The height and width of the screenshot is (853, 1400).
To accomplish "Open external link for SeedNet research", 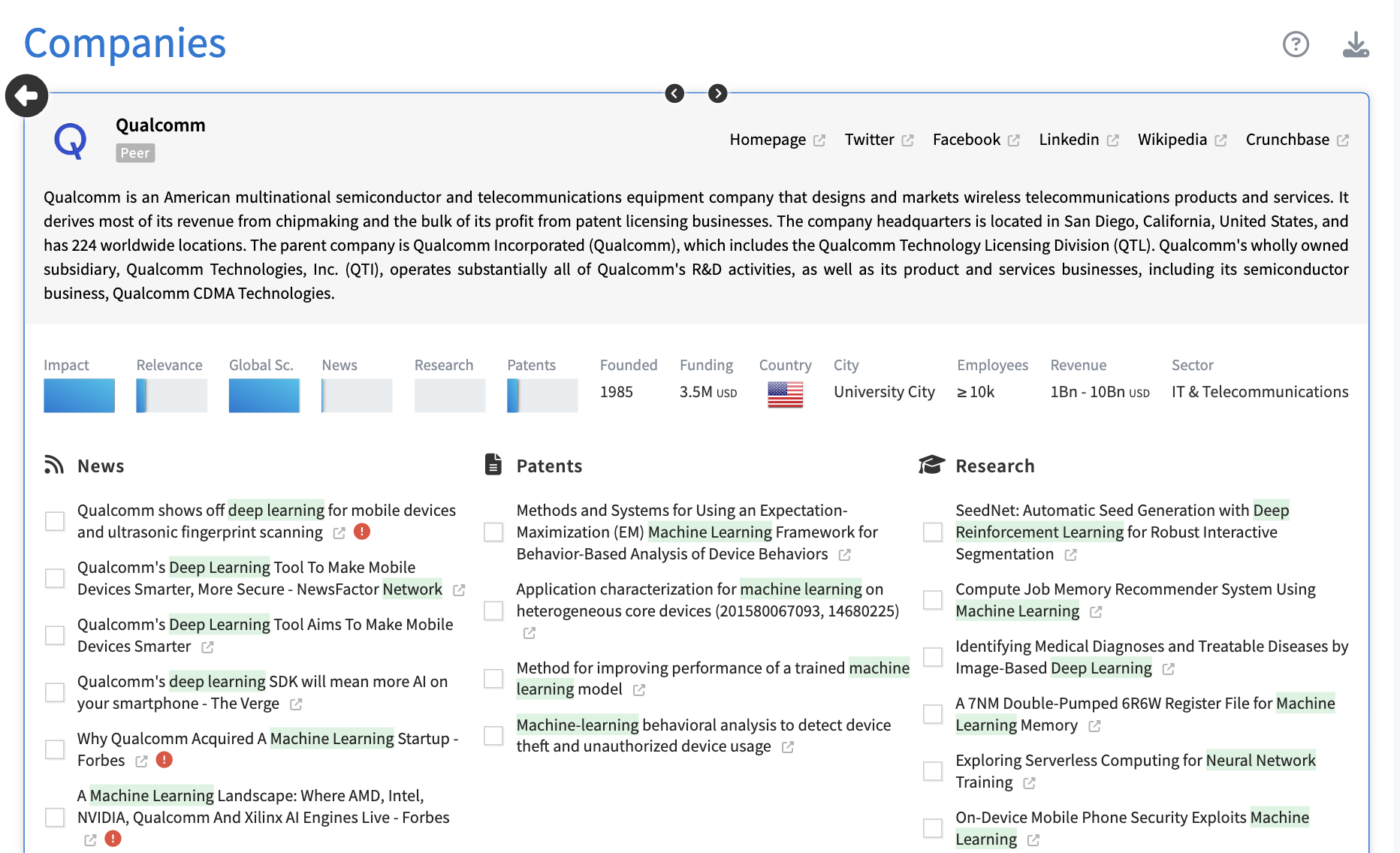I will [1071, 555].
